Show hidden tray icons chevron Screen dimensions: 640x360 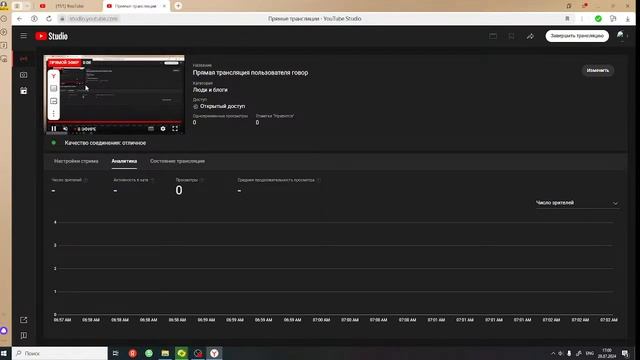click(553, 353)
